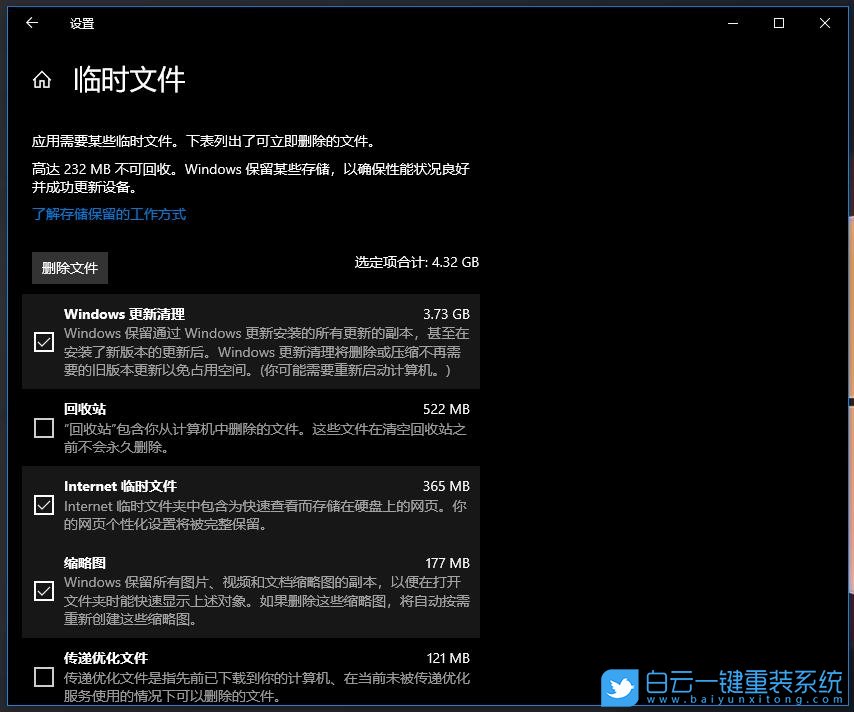Disable the 缩略图 cleanup checkbox
The width and height of the screenshot is (854, 712).
click(x=44, y=591)
